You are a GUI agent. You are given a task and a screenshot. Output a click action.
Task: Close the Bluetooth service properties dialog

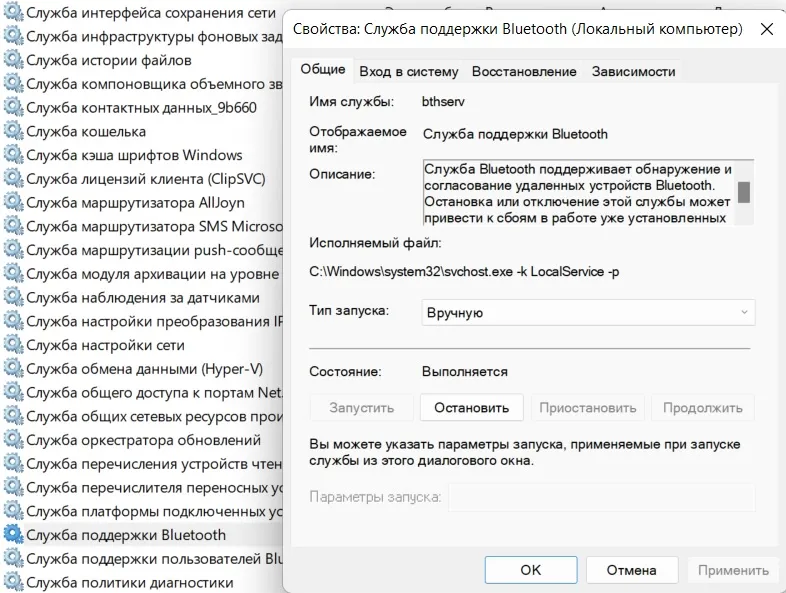click(x=766, y=29)
